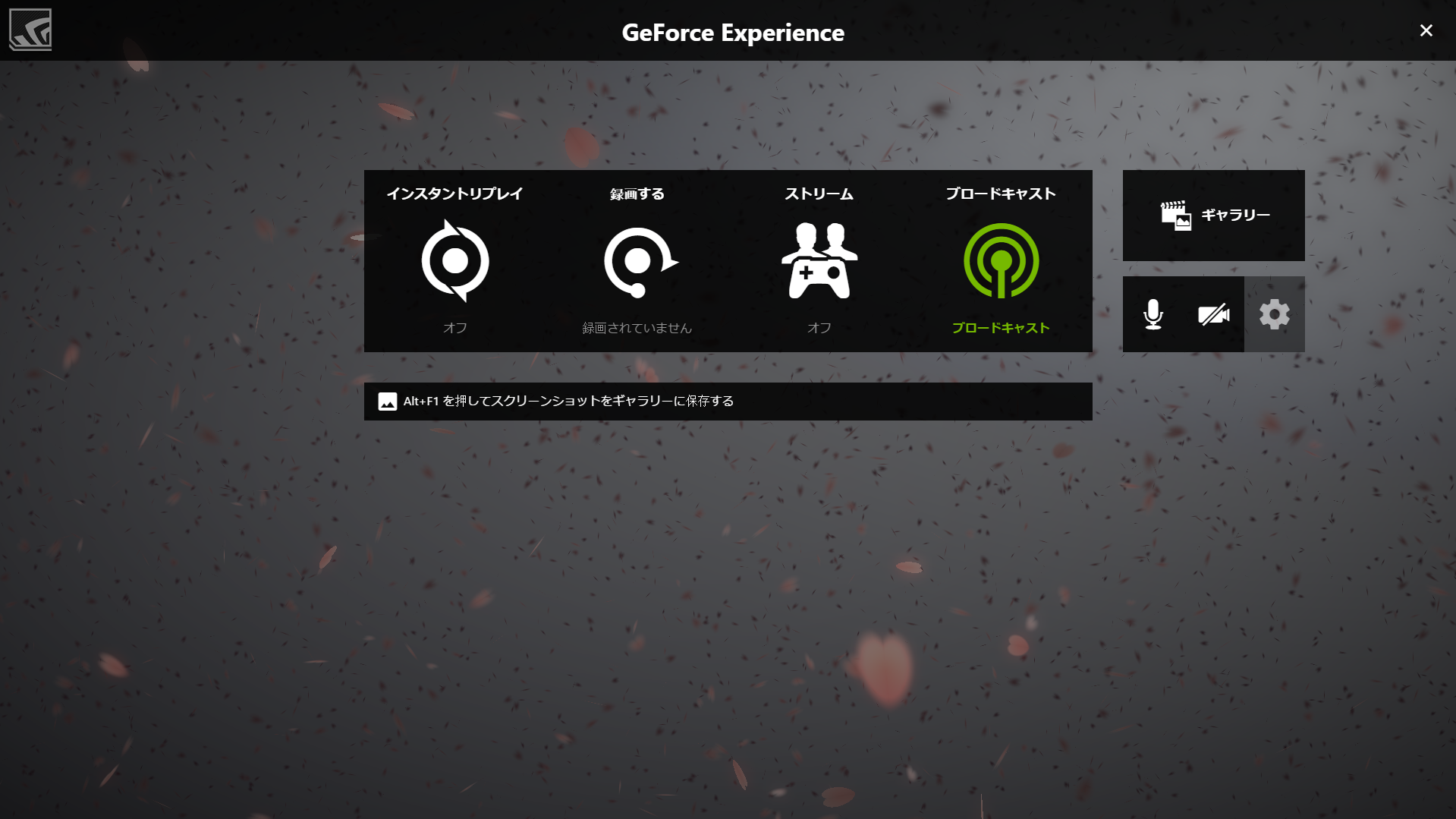Click the 録画されていません status text
The image size is (1456, 819).
(637, 328)
